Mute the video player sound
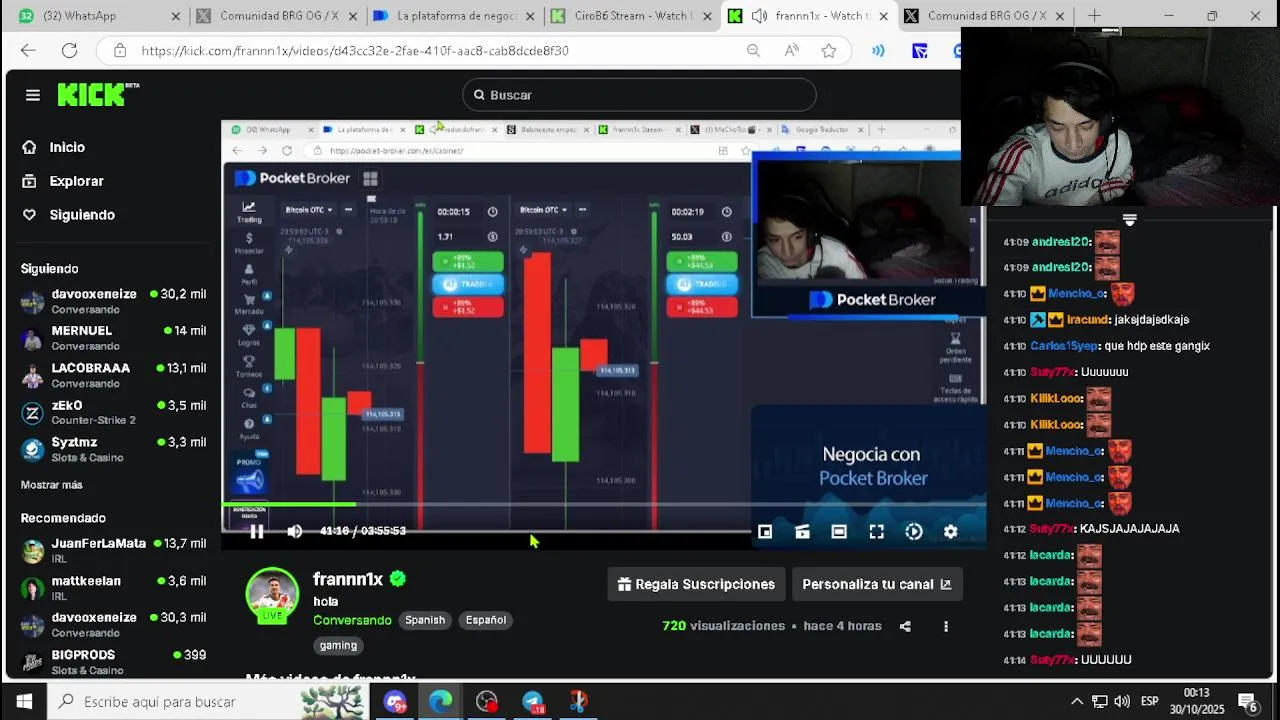 tap(294, 532)
